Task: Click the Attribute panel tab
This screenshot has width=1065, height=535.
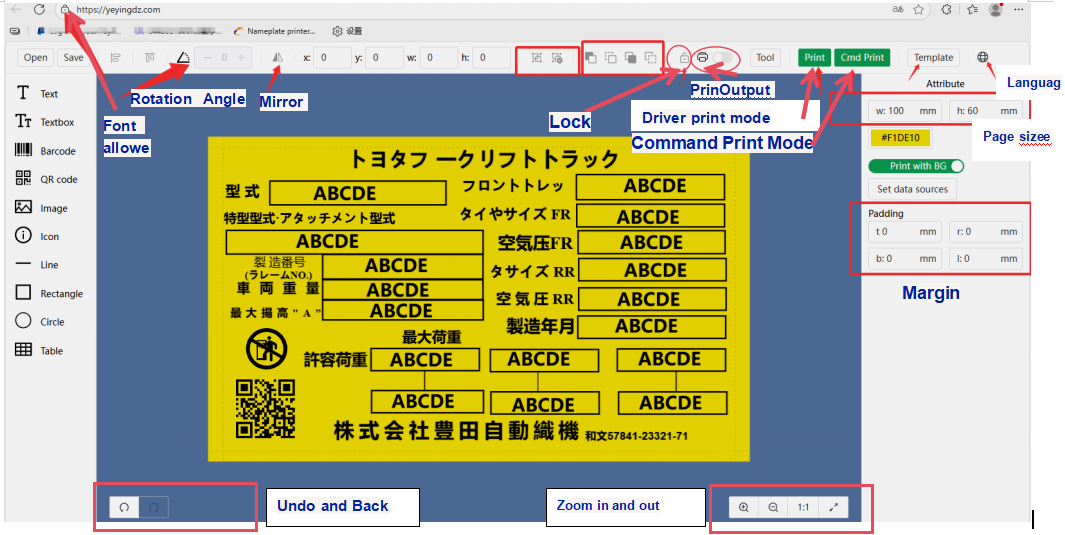Action: [945, 84]
